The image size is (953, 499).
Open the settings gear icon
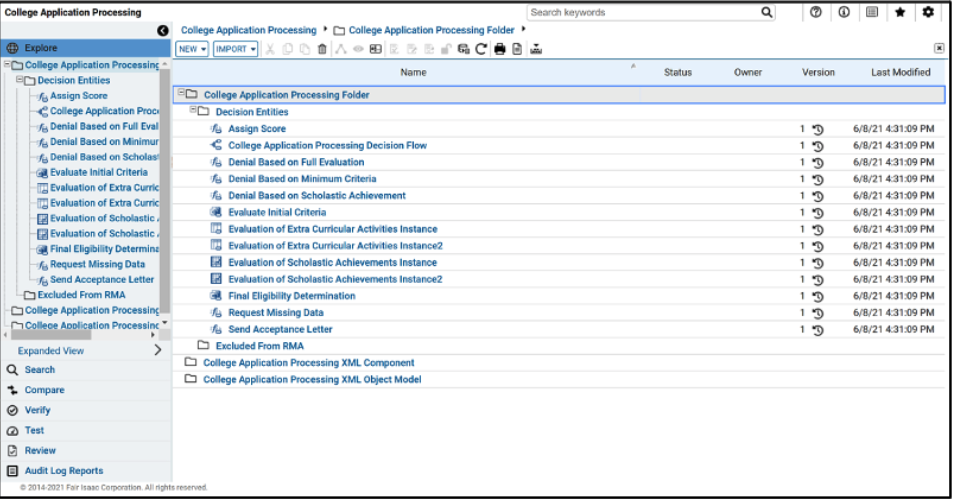pos(928,12)
